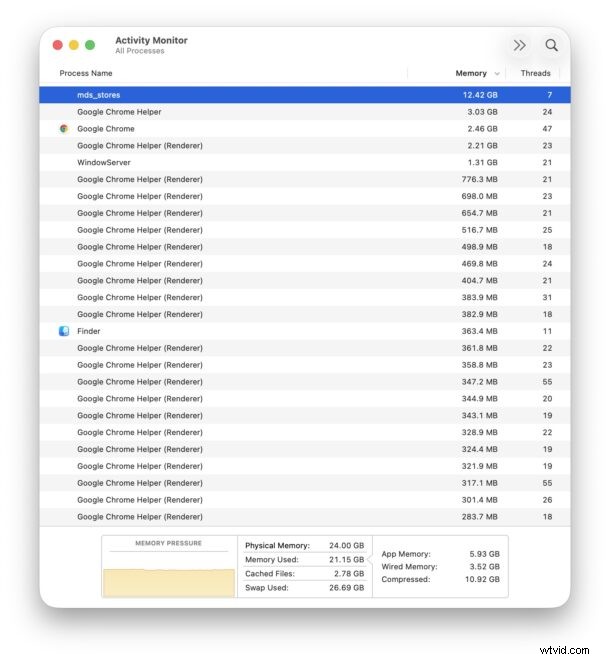The image size is (610, 660).
Task: Sort by Threads column header
Action: pyautogui.click(x=535, y=73)
